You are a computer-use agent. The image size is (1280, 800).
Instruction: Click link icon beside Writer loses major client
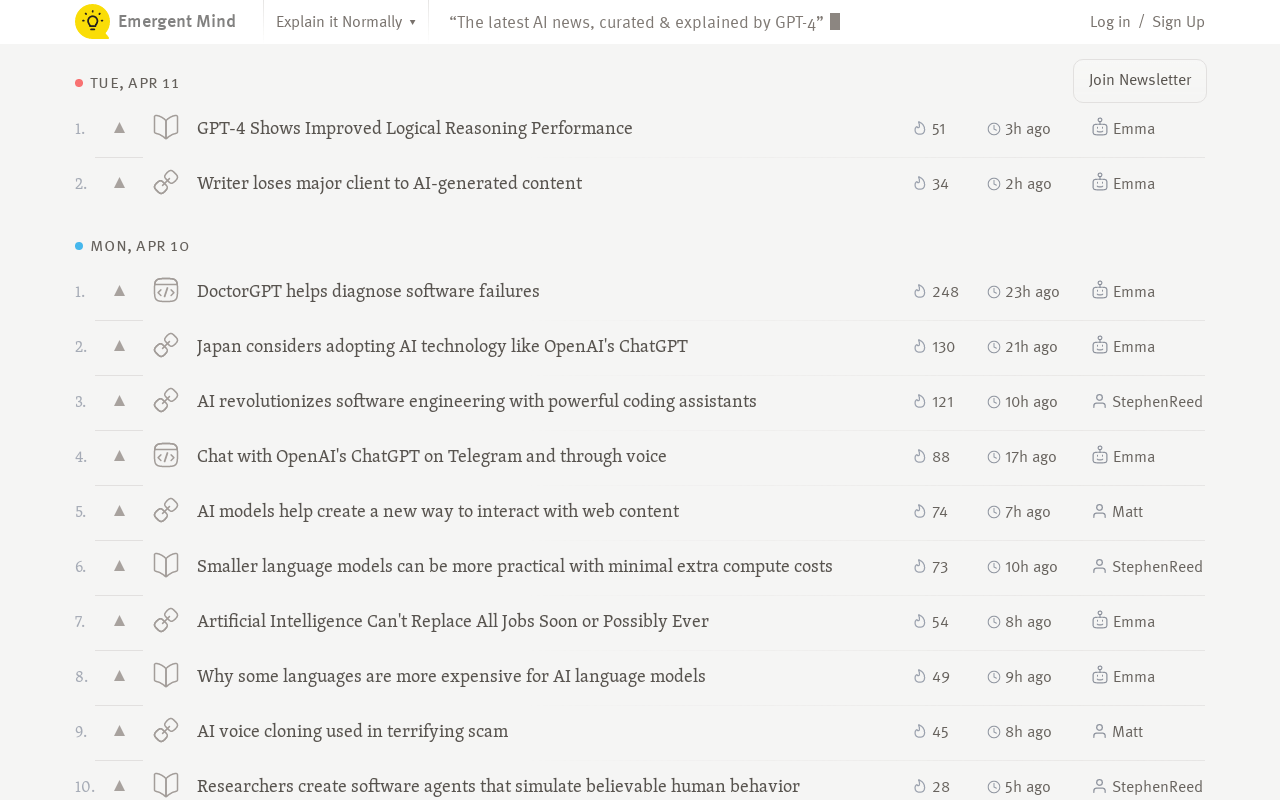[166, 182]
